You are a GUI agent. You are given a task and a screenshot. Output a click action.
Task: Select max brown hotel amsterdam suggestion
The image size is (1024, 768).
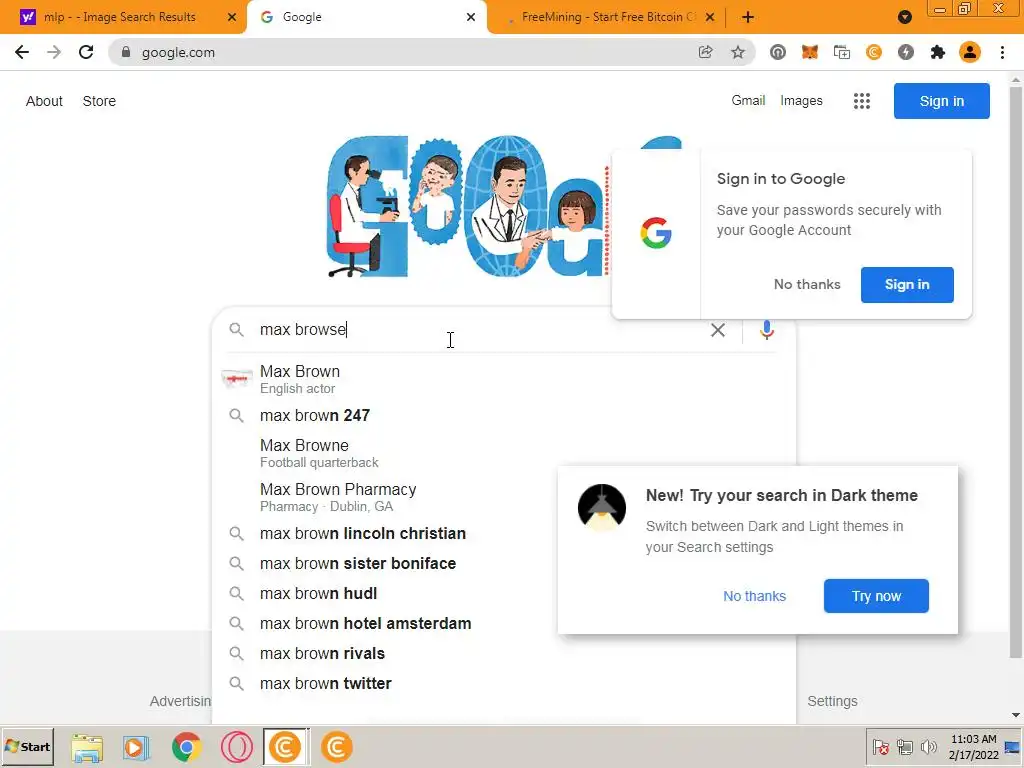click(x=385, y=624)
